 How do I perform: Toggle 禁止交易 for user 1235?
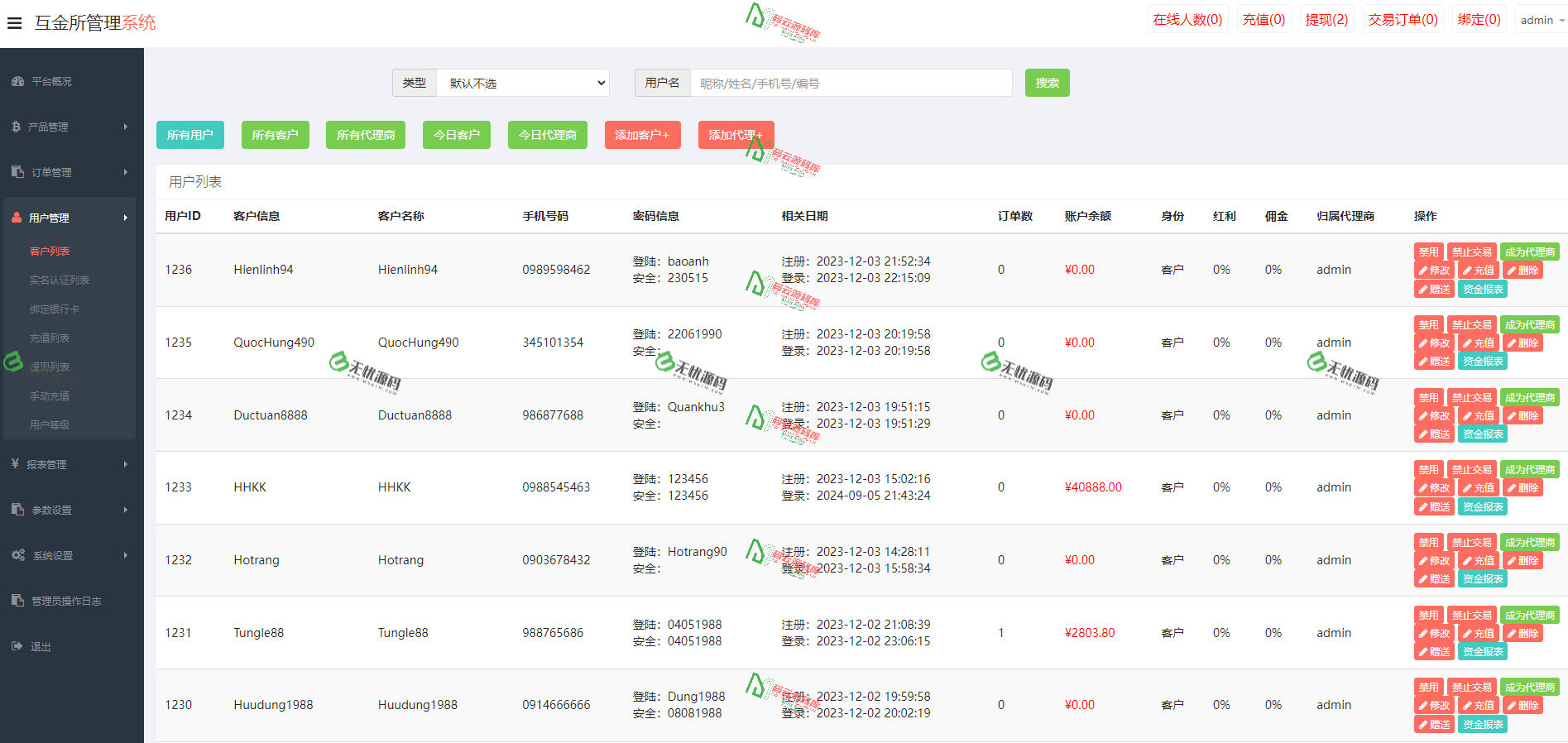click(1471, 325)
